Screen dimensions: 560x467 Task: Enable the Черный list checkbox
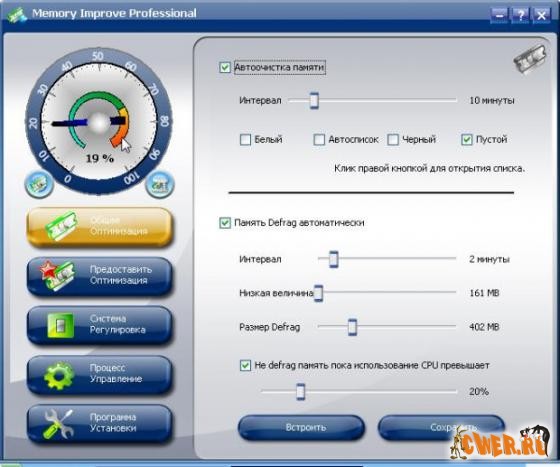tap(393, 139)
